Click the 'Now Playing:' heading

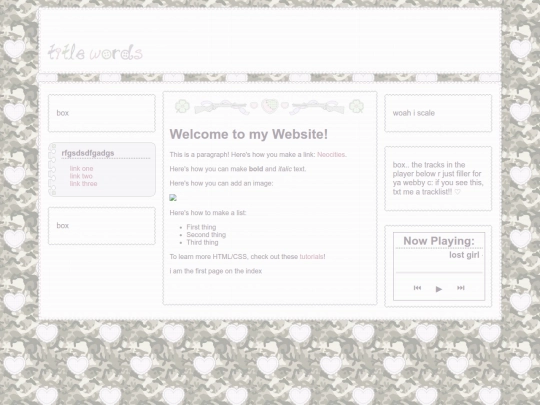[x=439, y=241]
